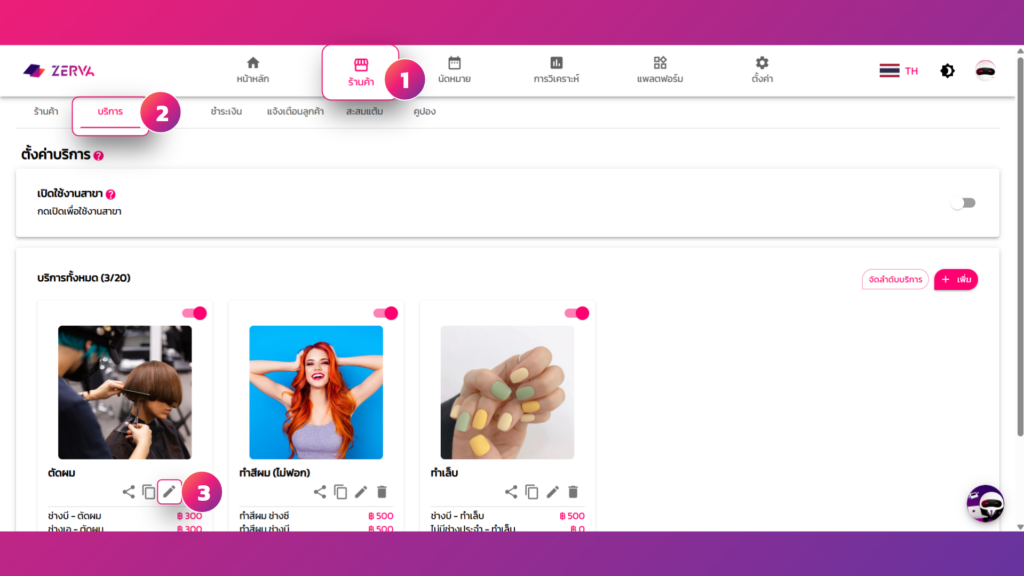This screenshot has height=576, width=1024.
Task: Duplicate the ทำเล็บ service
Action: pos(532,492)
